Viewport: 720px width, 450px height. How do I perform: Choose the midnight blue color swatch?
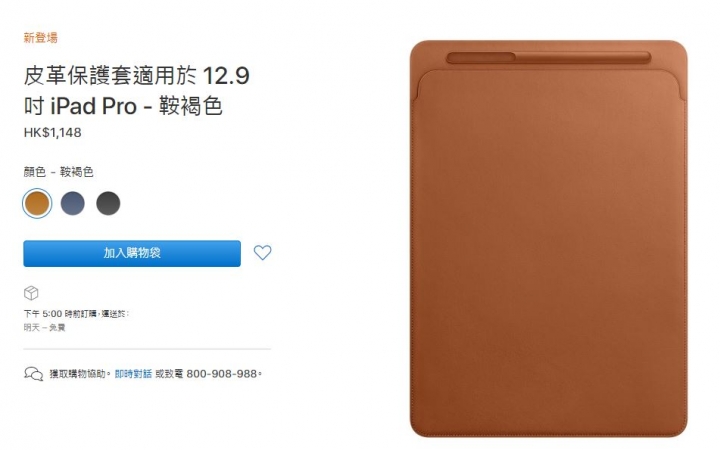click(x=73, y=203)
